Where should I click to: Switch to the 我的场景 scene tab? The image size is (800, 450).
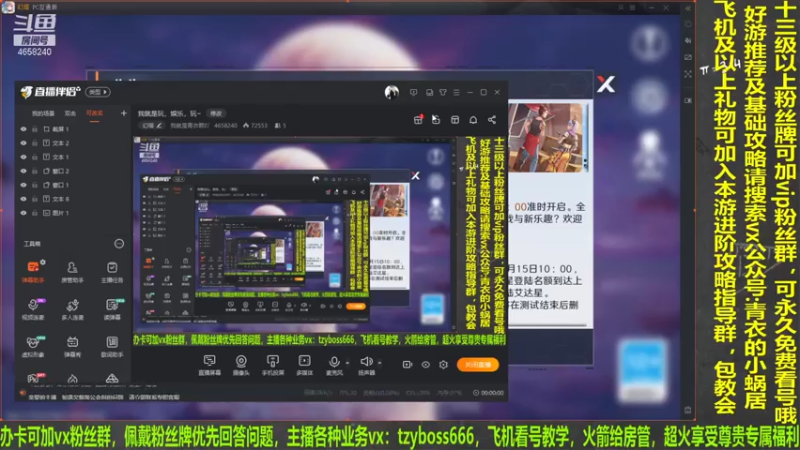click(x=43, y=113)
